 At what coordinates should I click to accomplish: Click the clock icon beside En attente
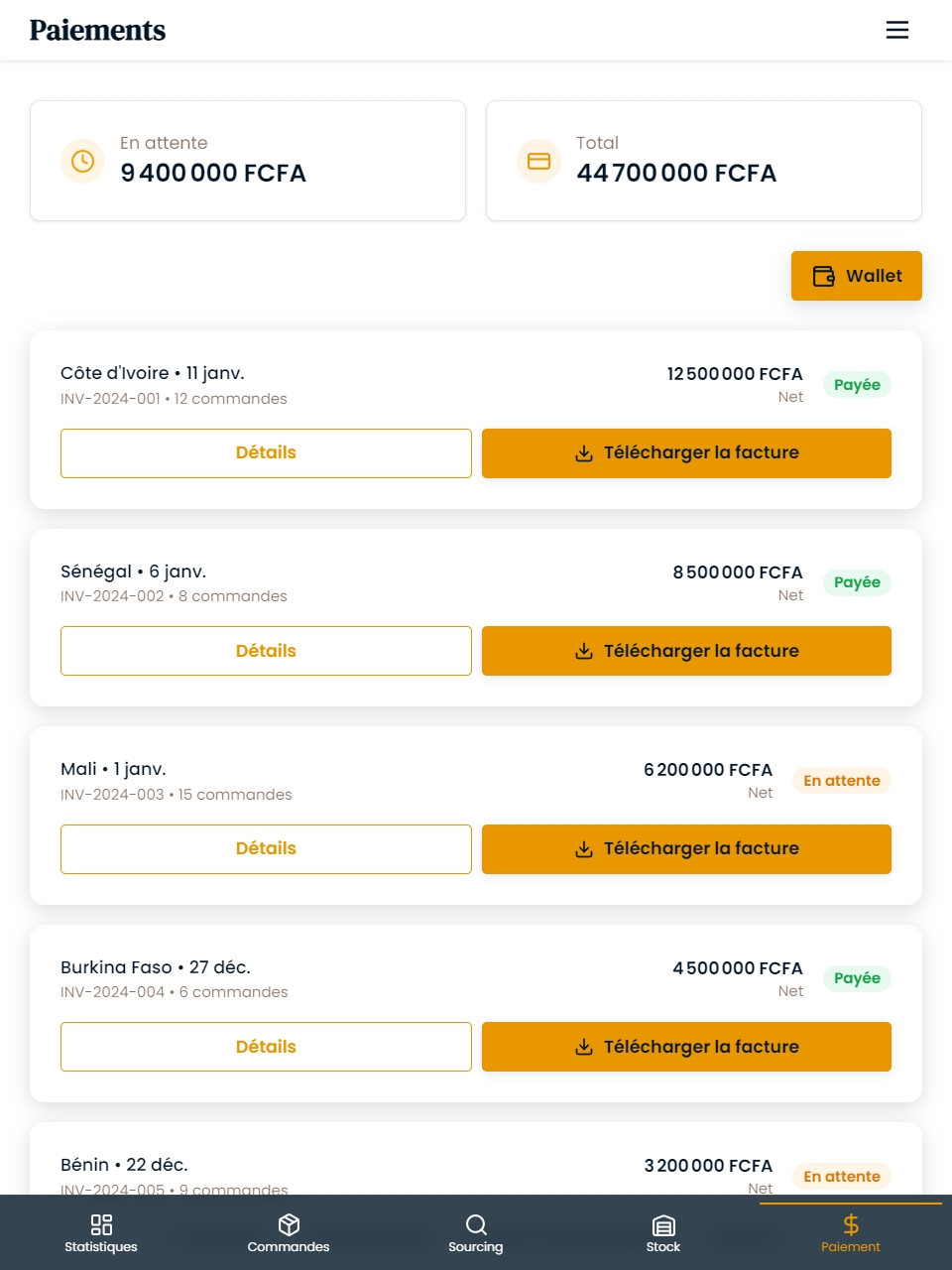(x=82, y=161)
